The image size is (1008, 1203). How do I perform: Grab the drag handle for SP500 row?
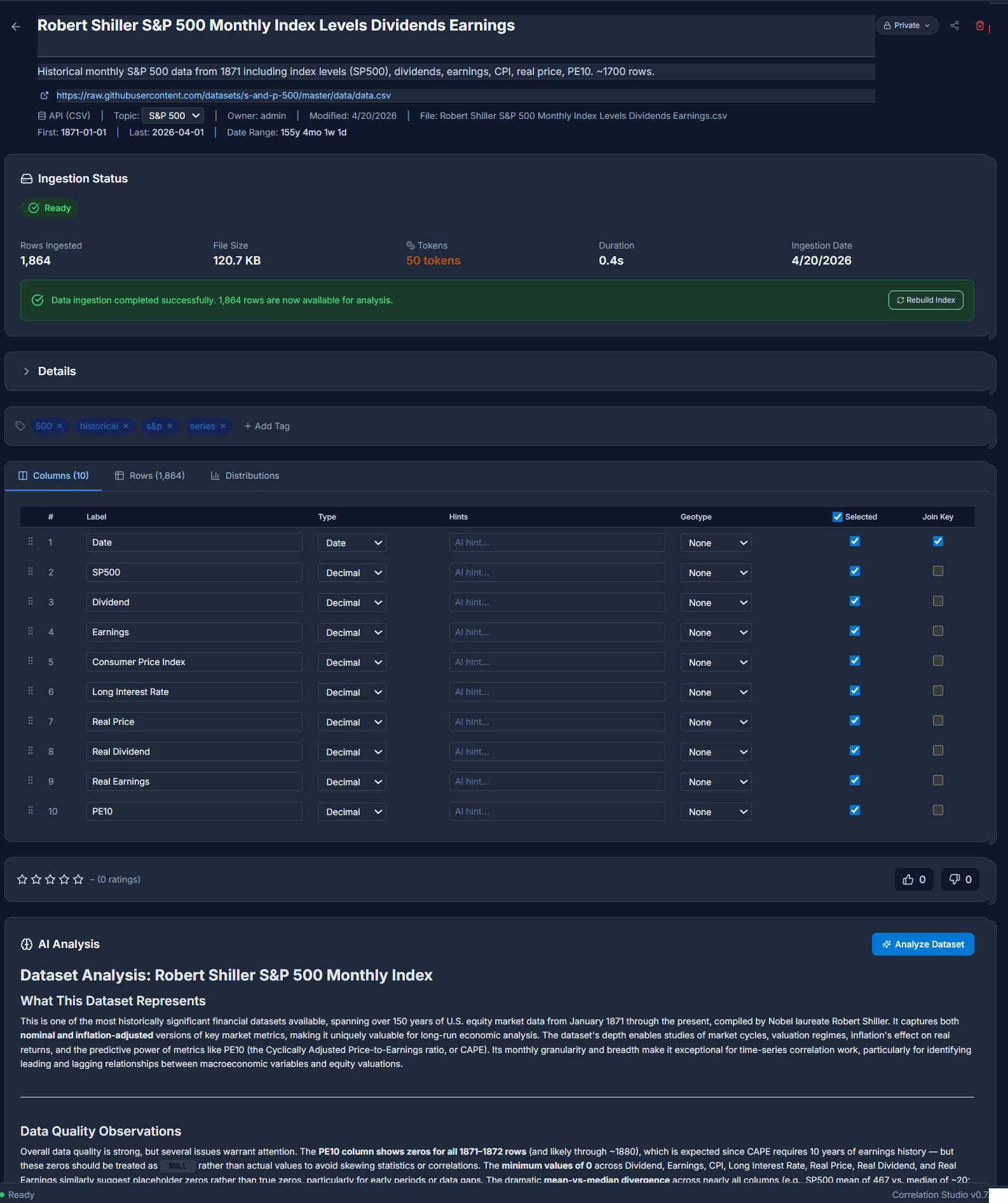pos(31,572)
